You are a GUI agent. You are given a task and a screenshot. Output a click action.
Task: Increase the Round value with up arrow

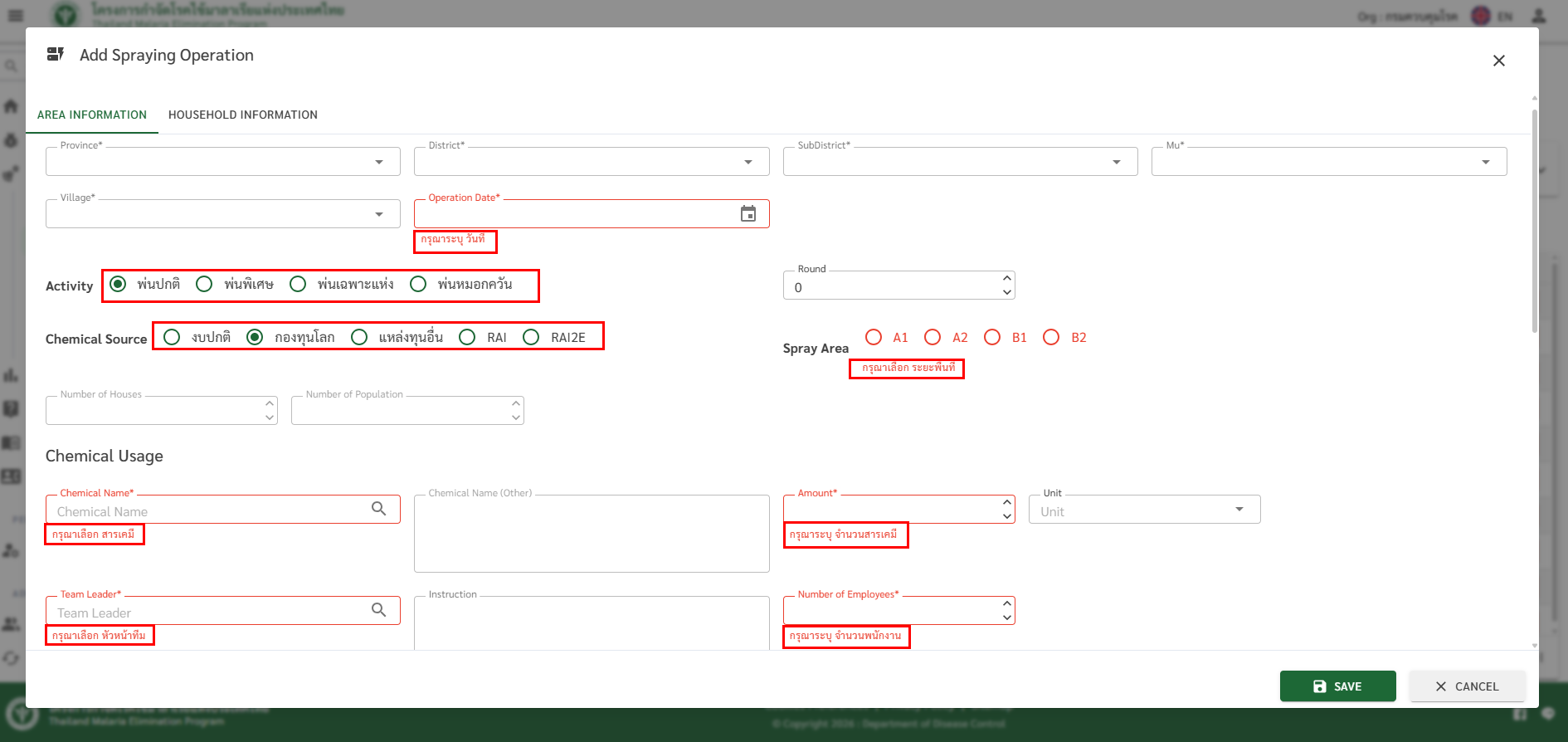[1006, 279]
